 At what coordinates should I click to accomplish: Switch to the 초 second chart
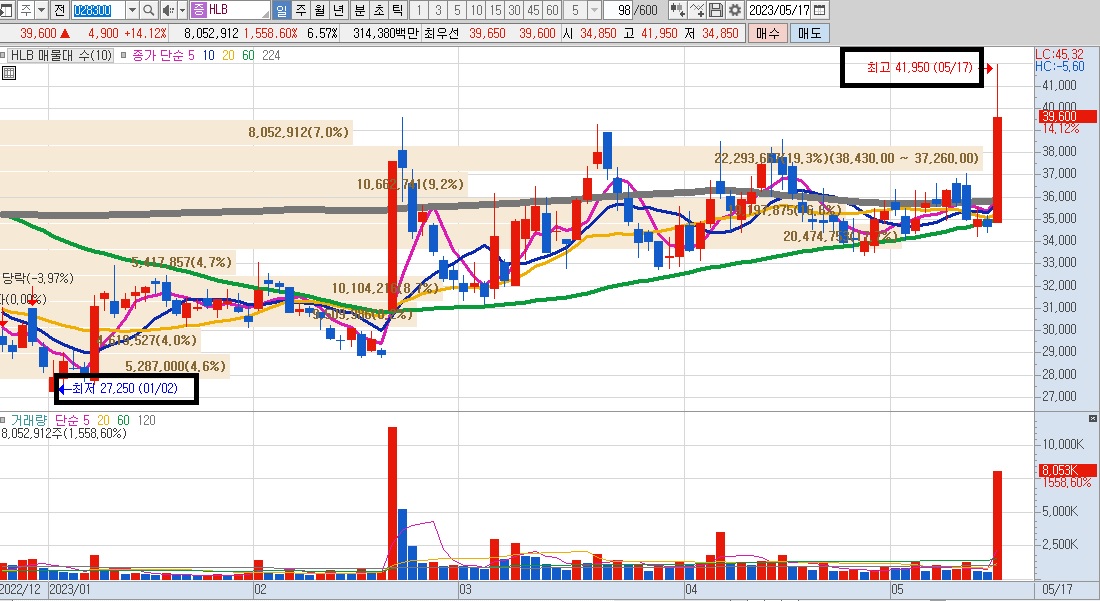pos(378,10)
